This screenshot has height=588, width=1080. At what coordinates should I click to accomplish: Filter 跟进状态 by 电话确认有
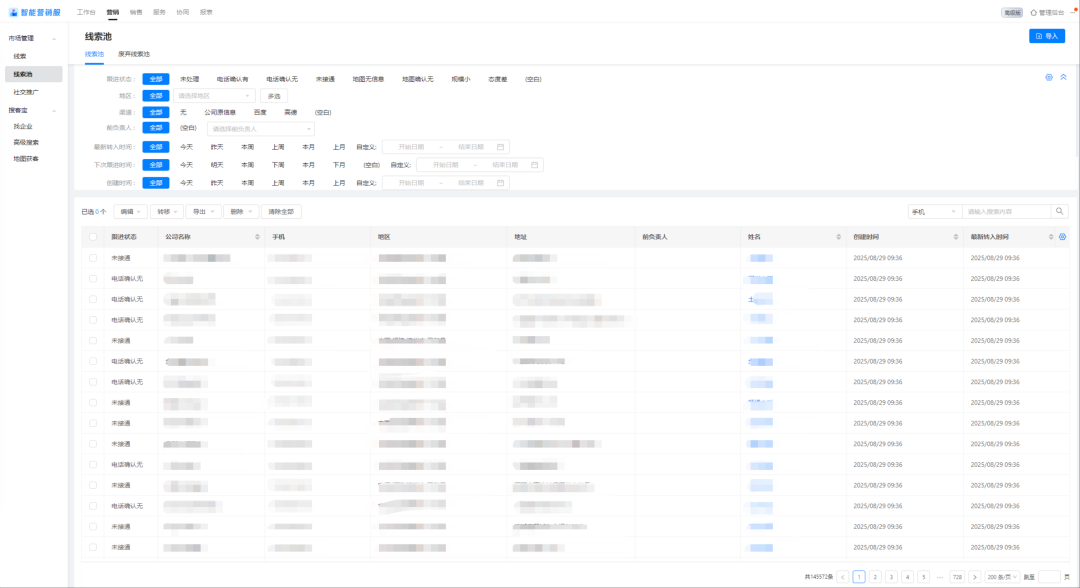point(232,79)
